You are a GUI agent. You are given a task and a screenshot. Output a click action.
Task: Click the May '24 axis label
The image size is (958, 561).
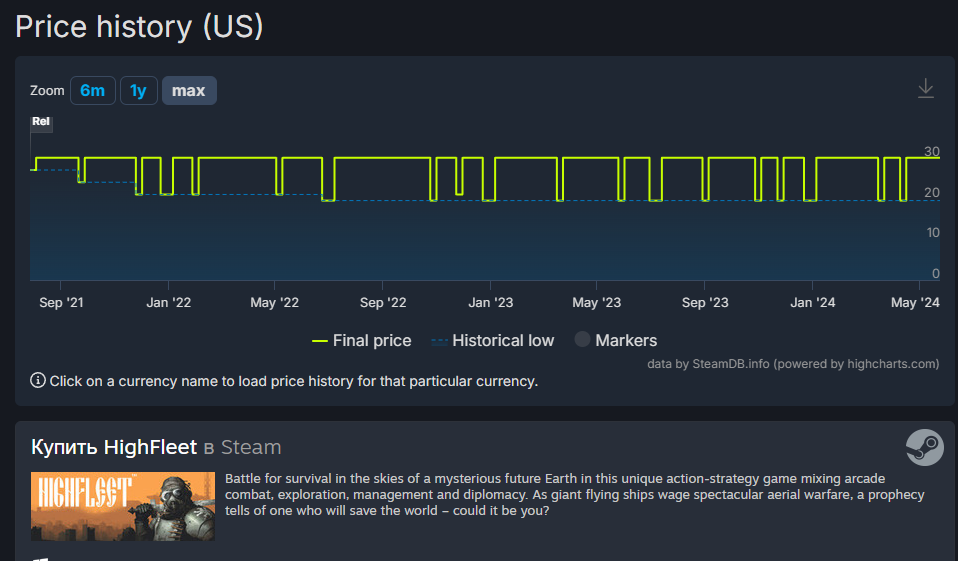[915, 302]
